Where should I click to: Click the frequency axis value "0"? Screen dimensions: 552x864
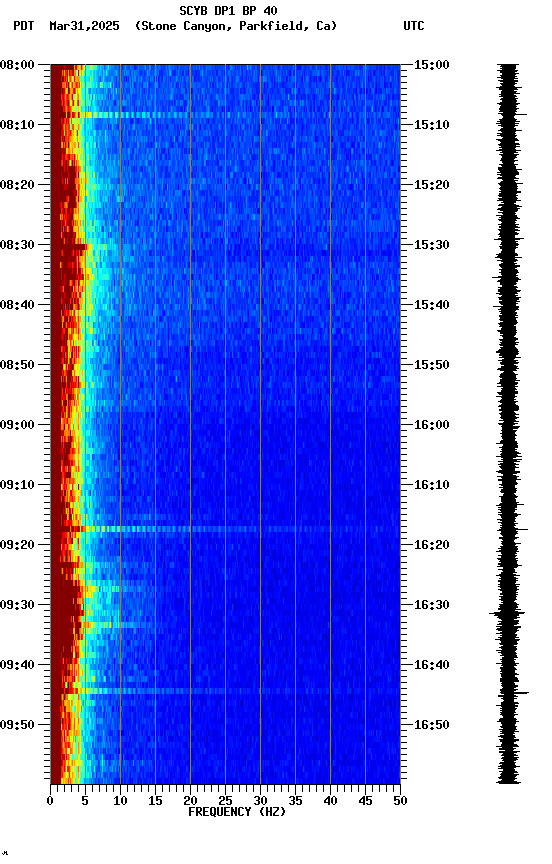pyautogui.click(x=50, y=801)
